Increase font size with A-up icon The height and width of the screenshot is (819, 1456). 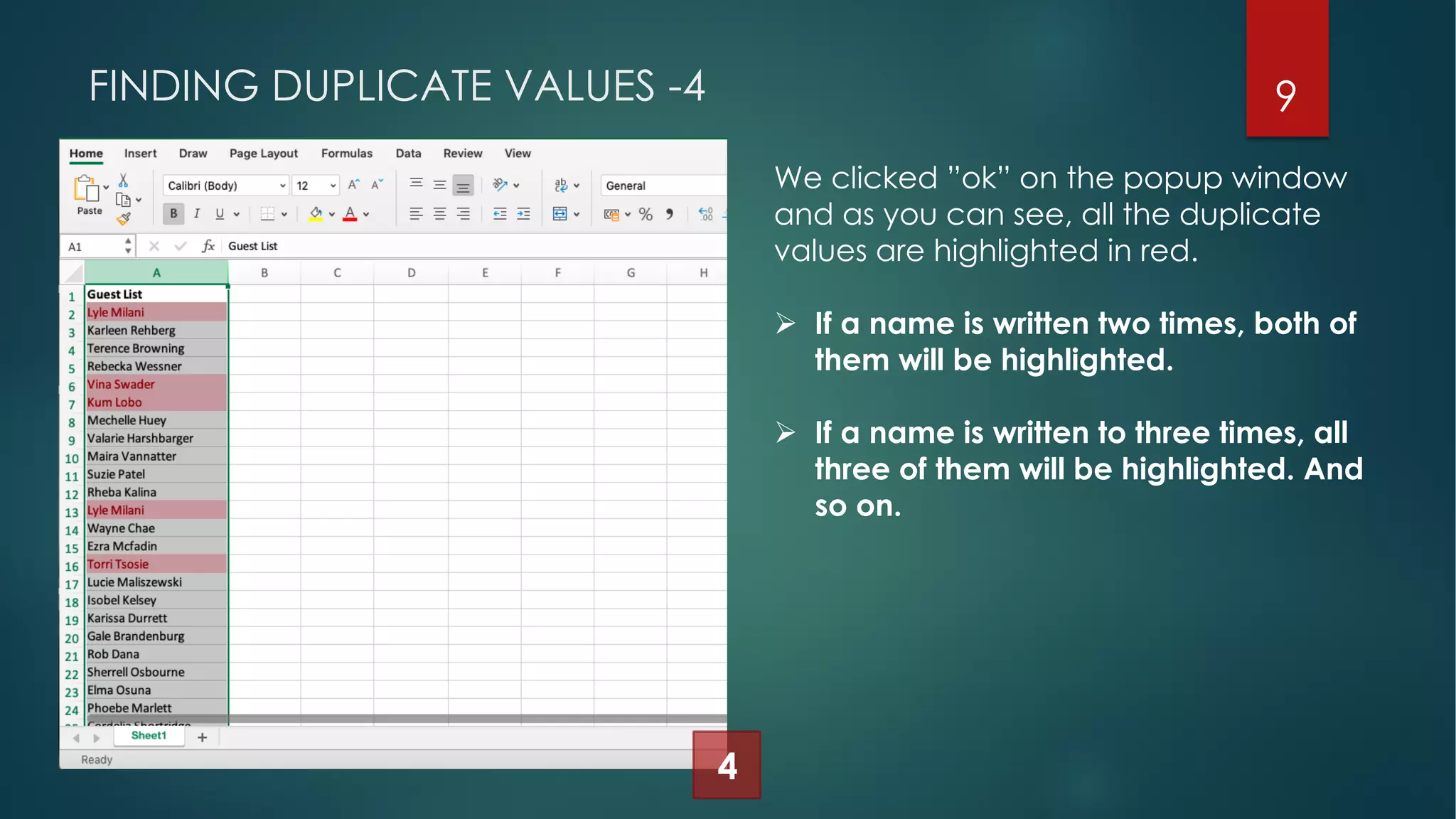353,185
